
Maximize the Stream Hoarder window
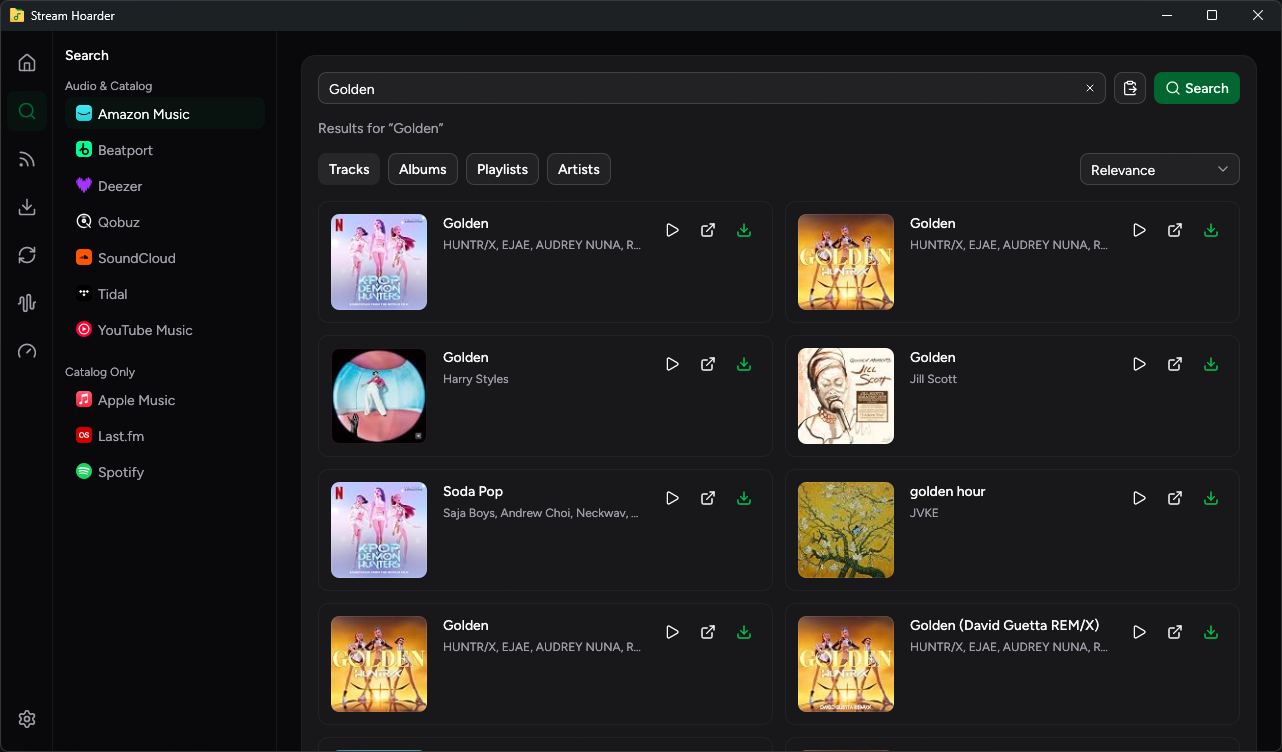[x=1212, y=15]
